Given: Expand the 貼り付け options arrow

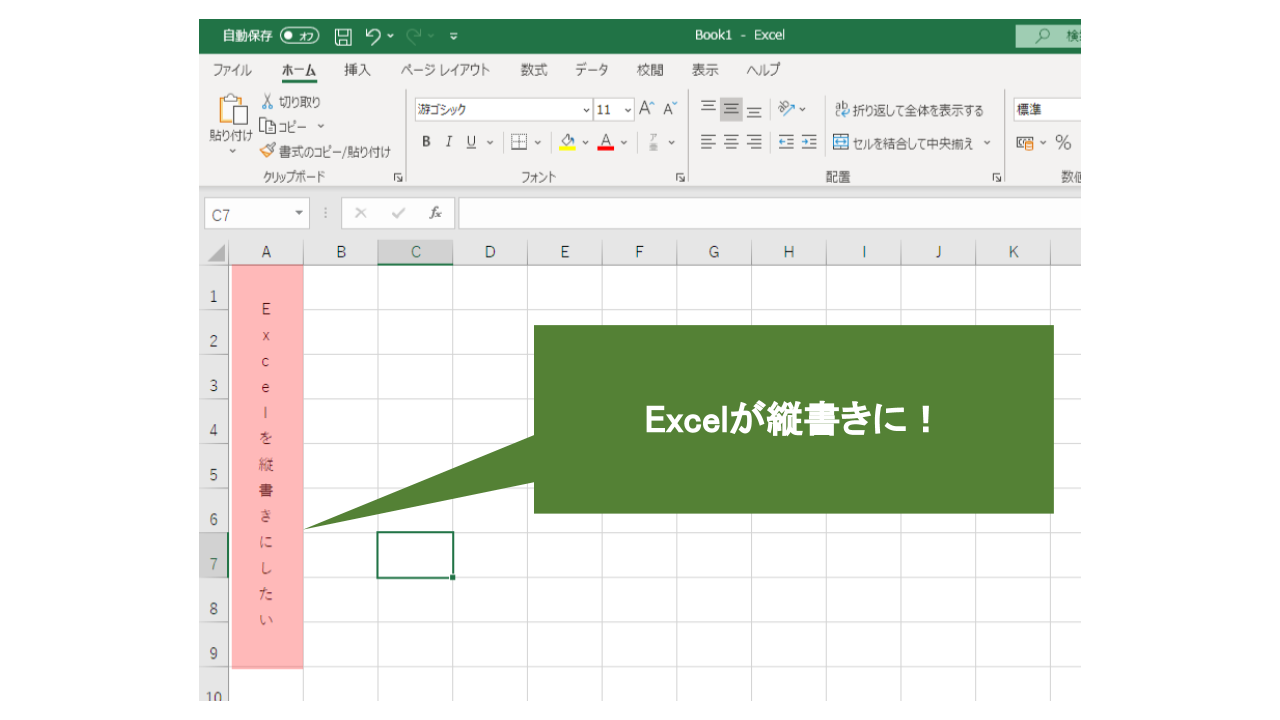Looking at the screenshot, I should tap(232, 151).
